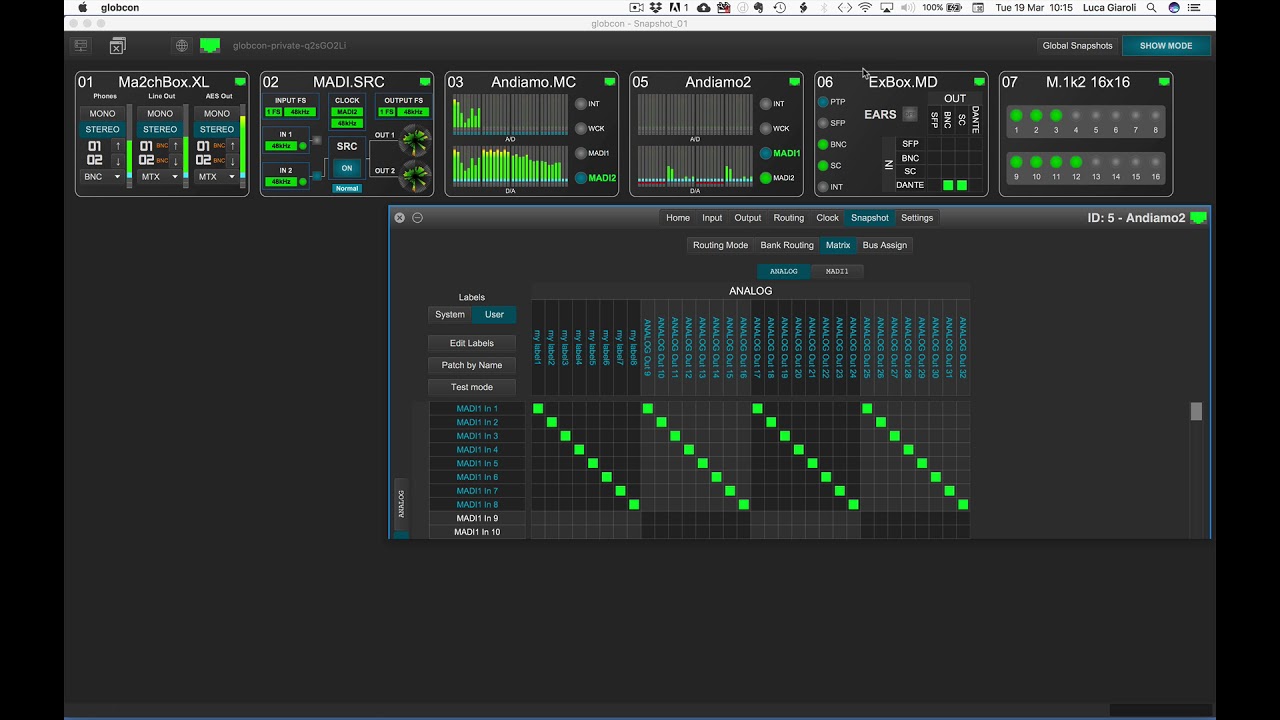Click the up arrow in the Phones section
This screenshot has height=720, width=1280.
(x=118, y=146)
